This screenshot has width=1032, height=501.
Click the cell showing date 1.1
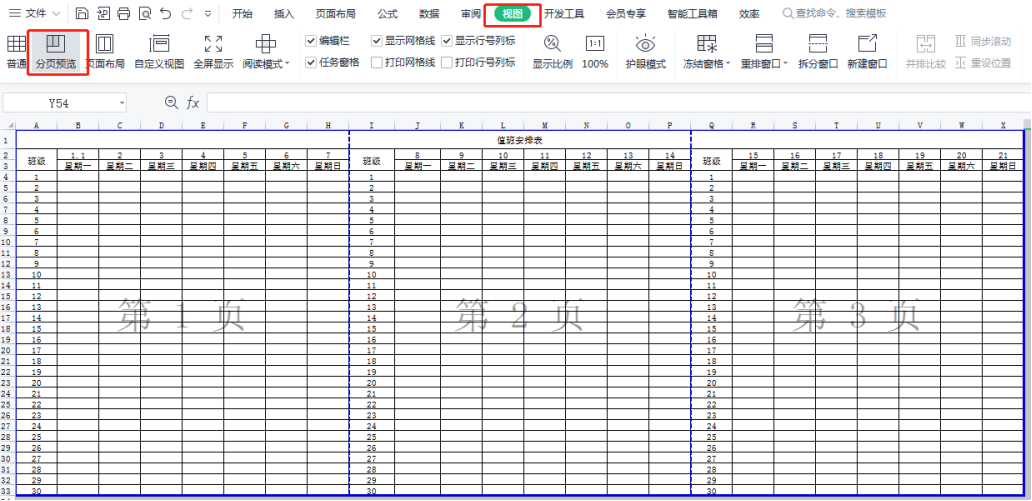(78, 155)
